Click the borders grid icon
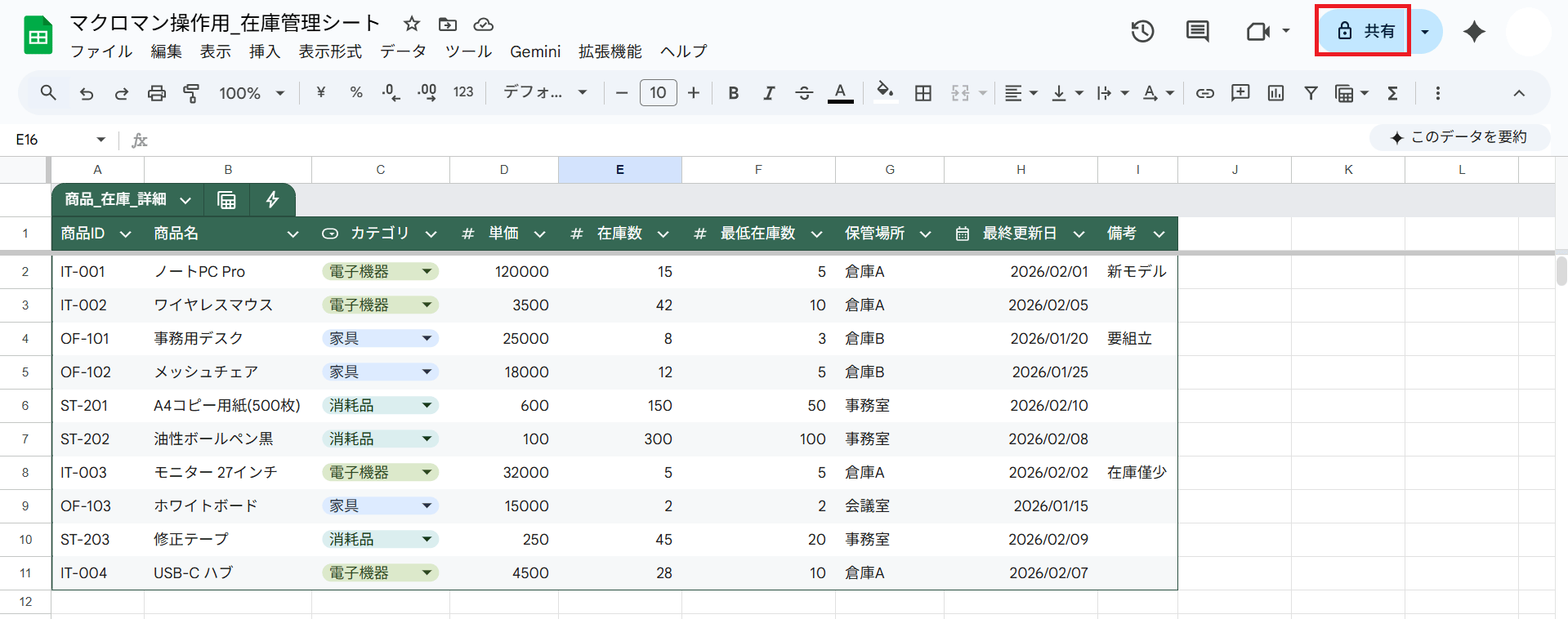The height and width of the screenshot is (619, 1568). click(922, 93)
